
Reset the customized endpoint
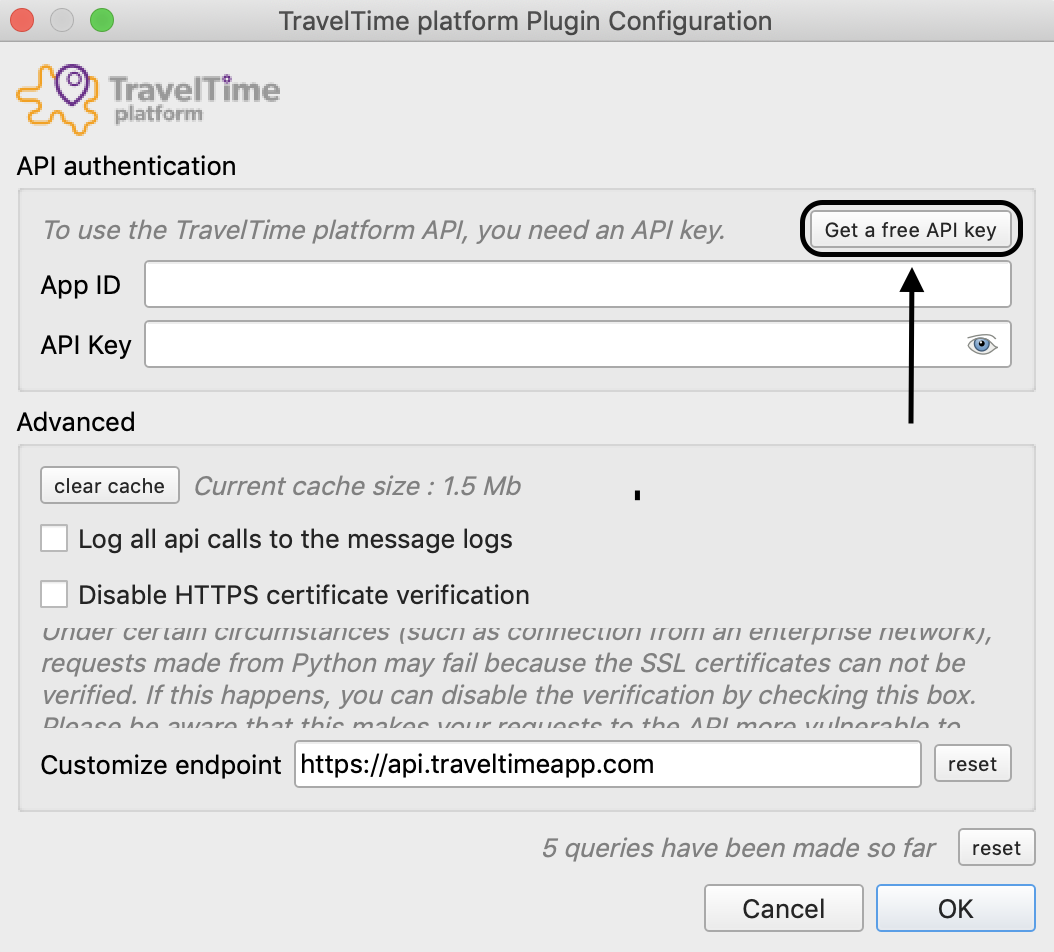(x=972, y=764)
